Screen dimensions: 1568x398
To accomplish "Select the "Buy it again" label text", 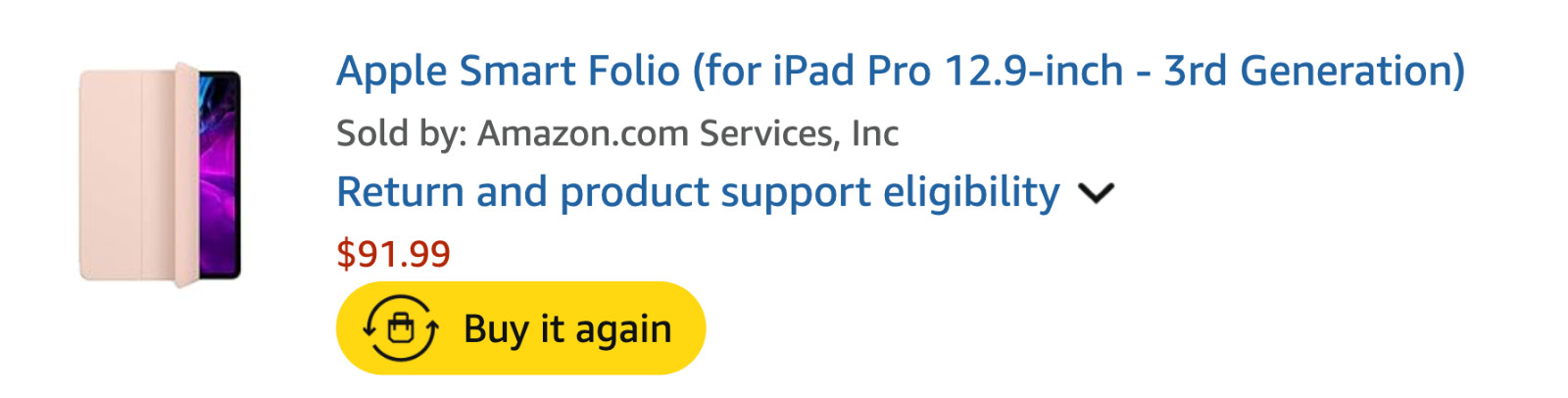I will [x=567, y=329].
